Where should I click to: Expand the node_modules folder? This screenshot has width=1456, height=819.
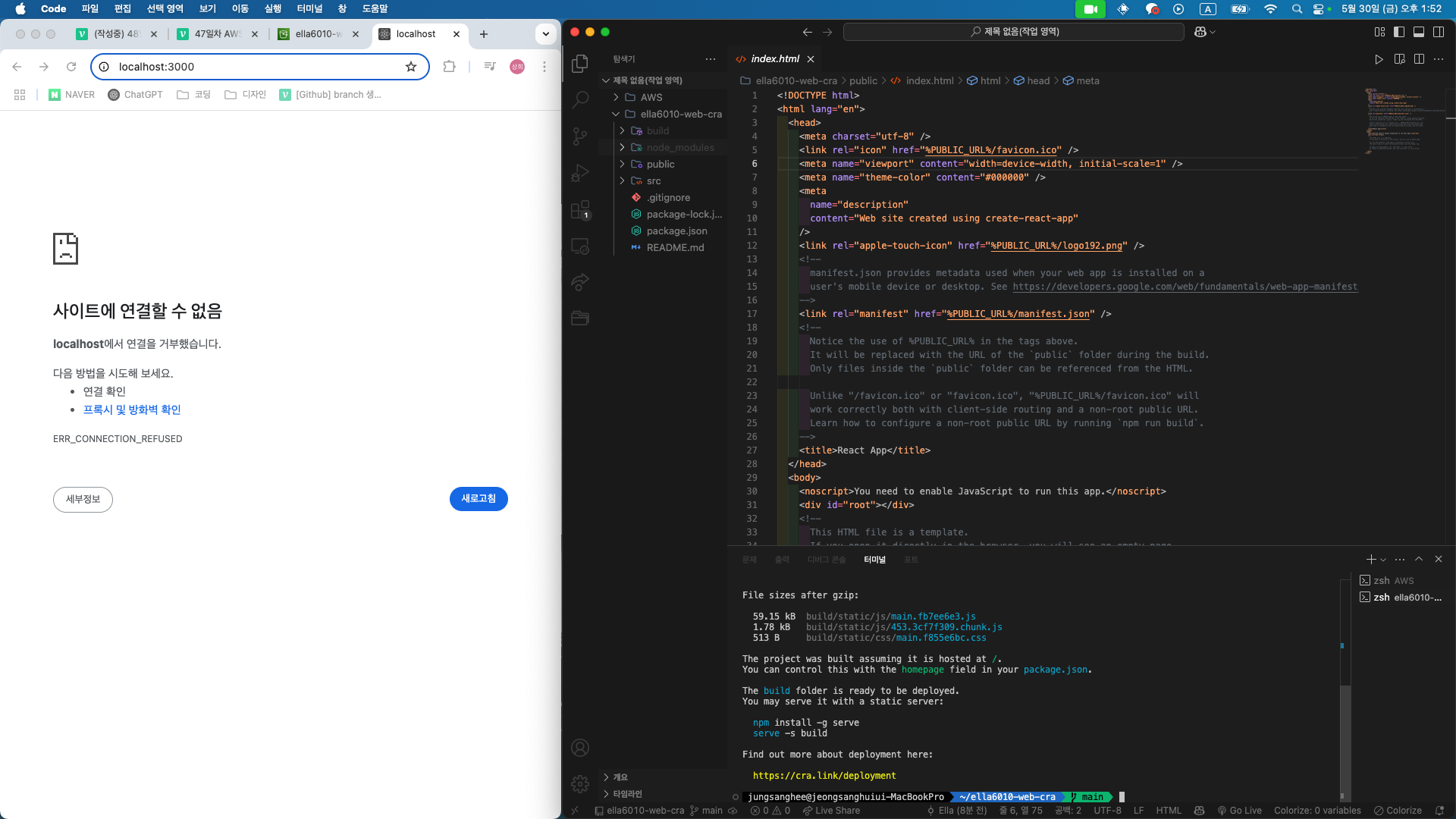(x=623, y=147)
